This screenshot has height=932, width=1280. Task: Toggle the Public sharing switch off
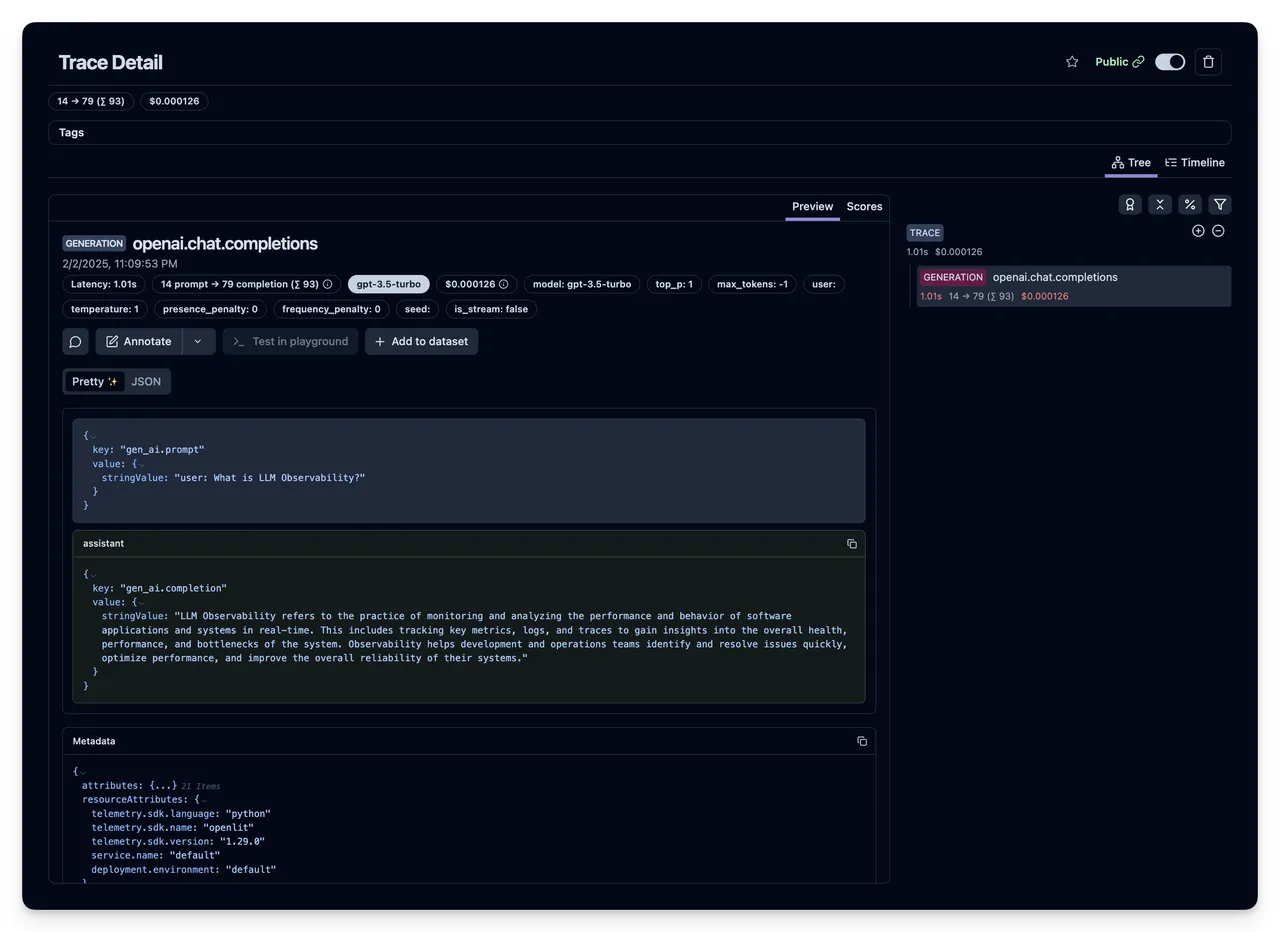click(1170, 62)
